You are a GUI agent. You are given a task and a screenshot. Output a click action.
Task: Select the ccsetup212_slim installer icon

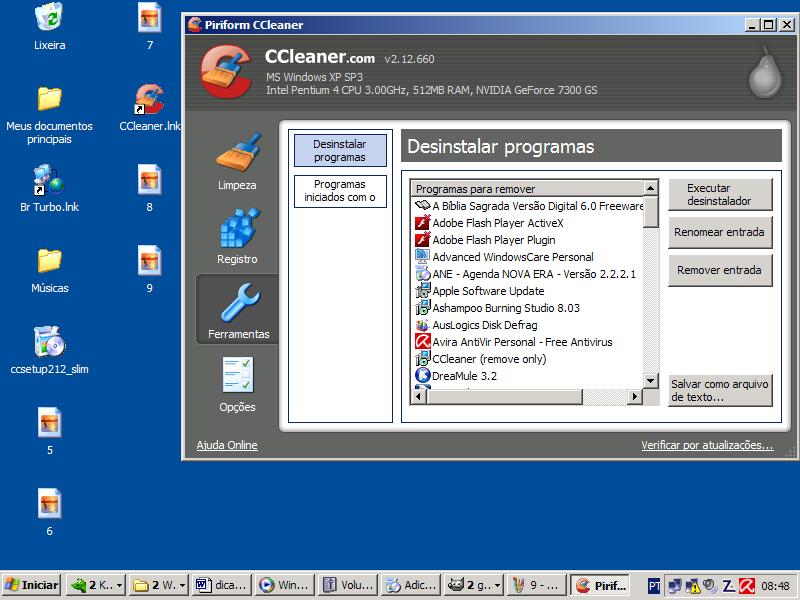pyautogui.click(x=49, y=350)
